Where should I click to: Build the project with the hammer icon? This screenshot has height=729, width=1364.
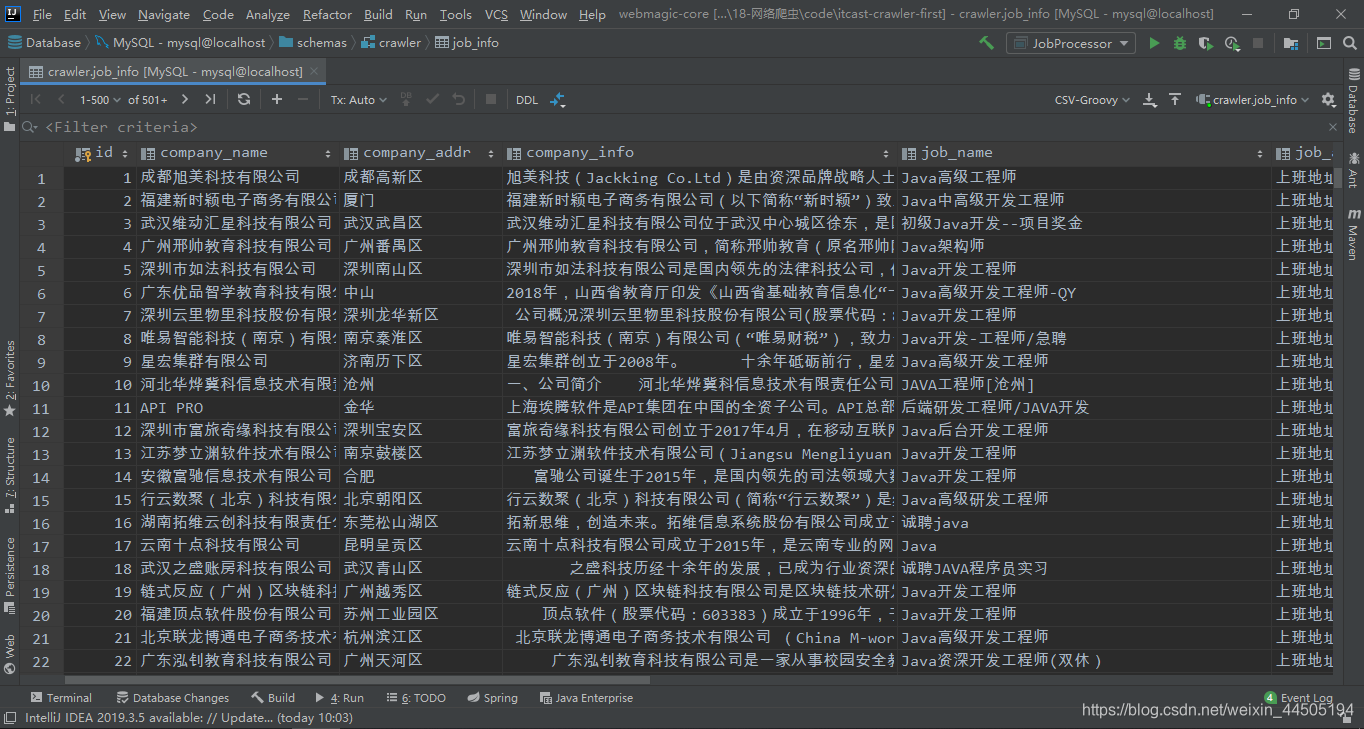coord(986,43)
